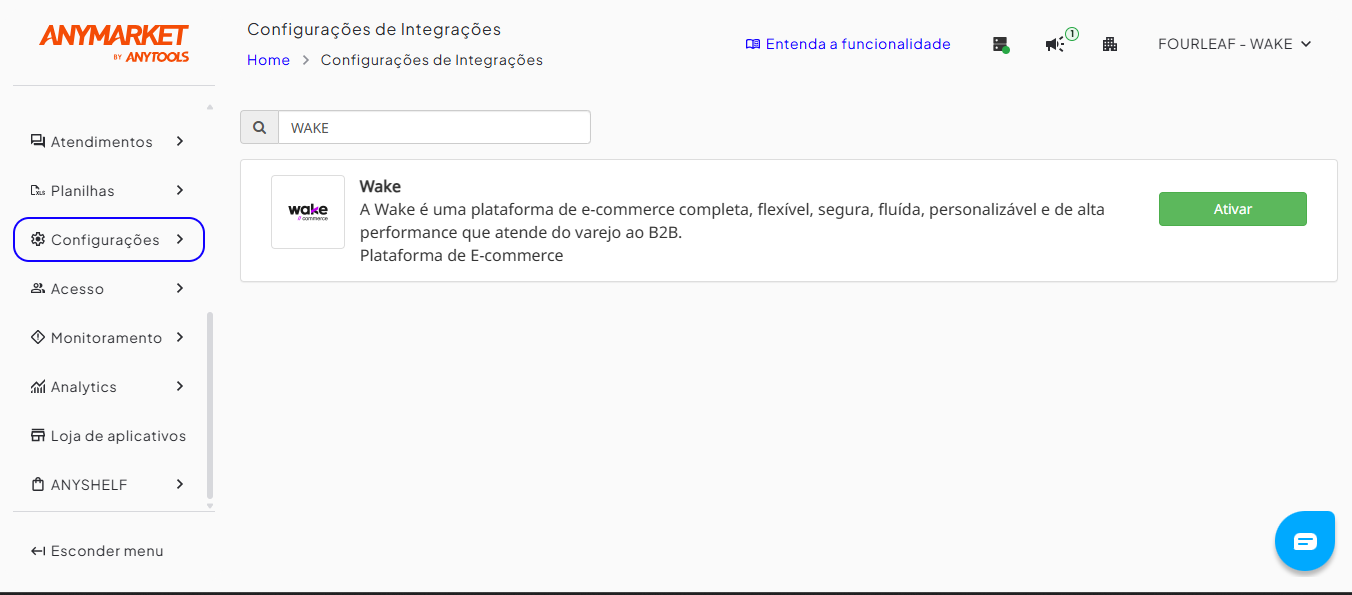Open the megaphone announcements icon
Screen dimensions: 1352x595
pyautogui.click(x=1057, y=43)
